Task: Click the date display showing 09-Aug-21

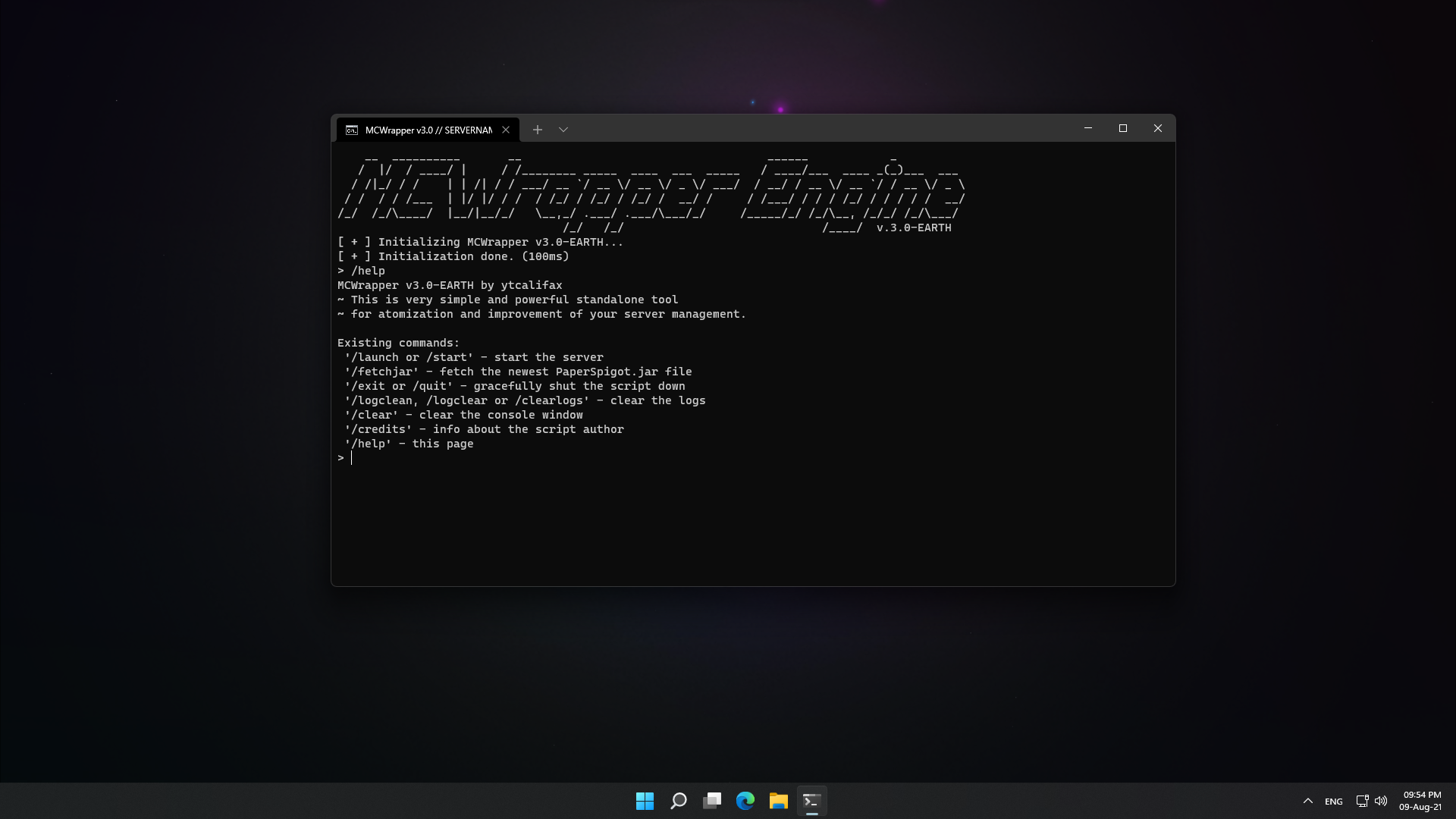Action: click(1419, 806)
